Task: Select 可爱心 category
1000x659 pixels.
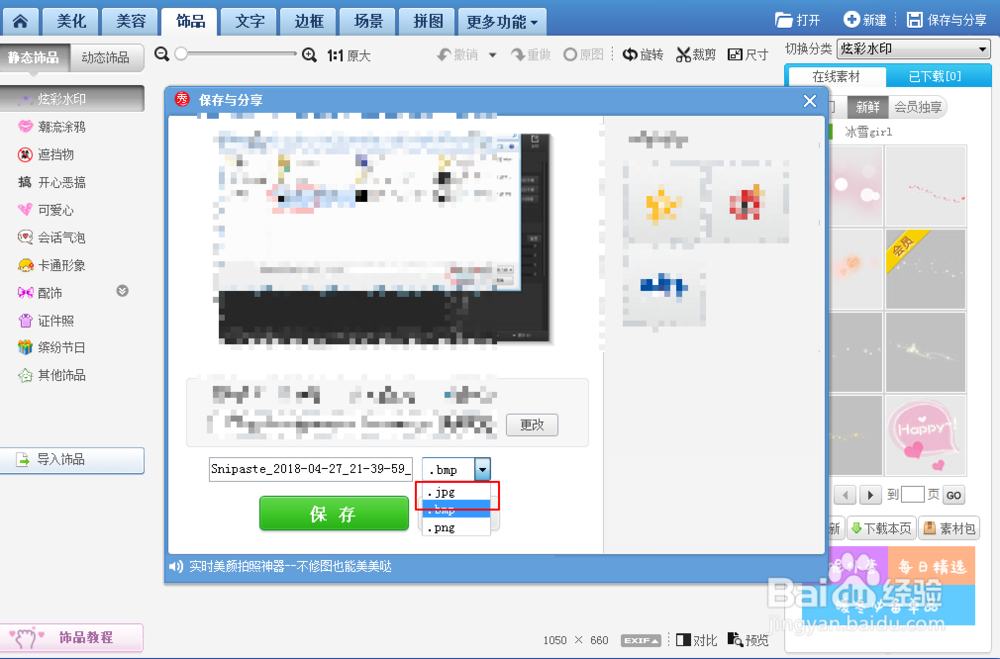Action: click(x=46, y=210)
